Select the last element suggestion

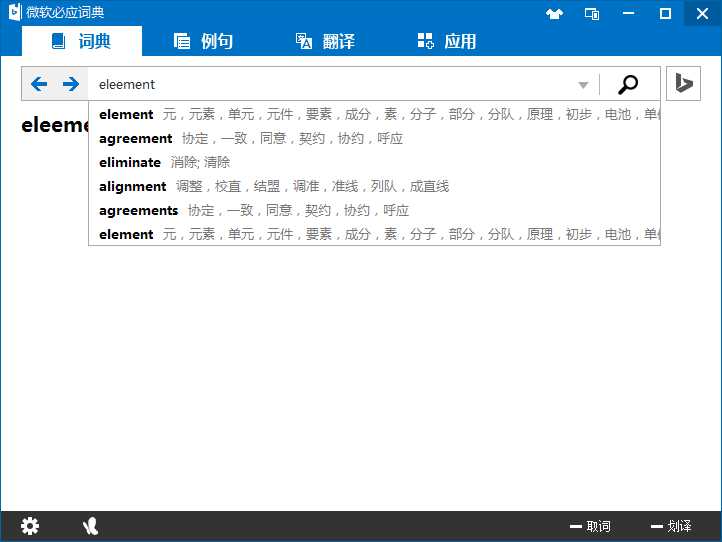(374, 234)
